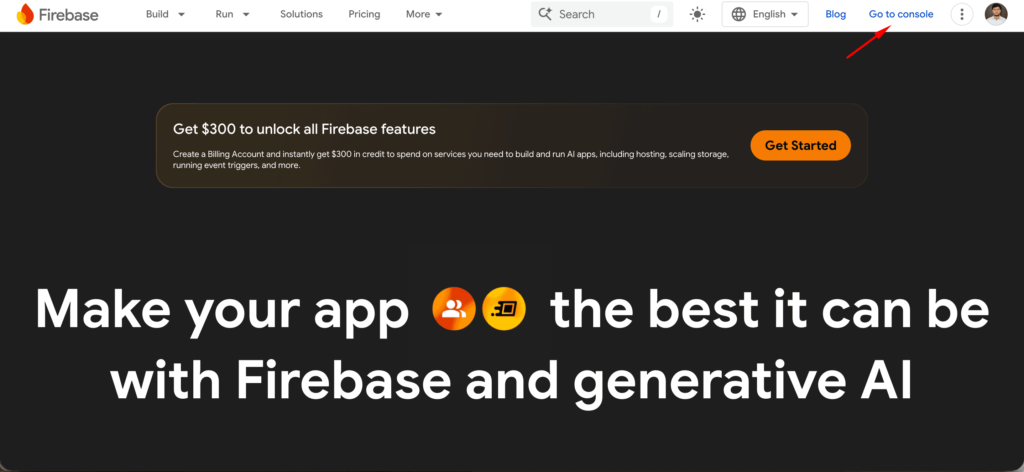Expand the Build dropdown menu

point(165,14)
